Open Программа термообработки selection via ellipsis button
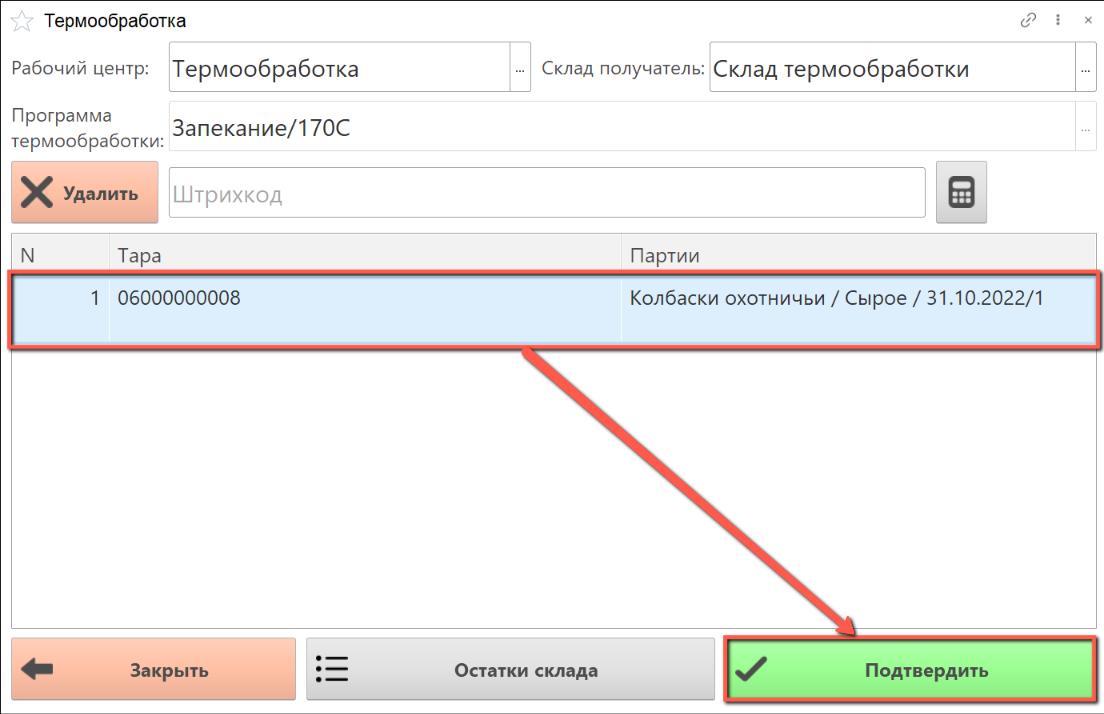1104x714 pixels. tap(1086, 128)
